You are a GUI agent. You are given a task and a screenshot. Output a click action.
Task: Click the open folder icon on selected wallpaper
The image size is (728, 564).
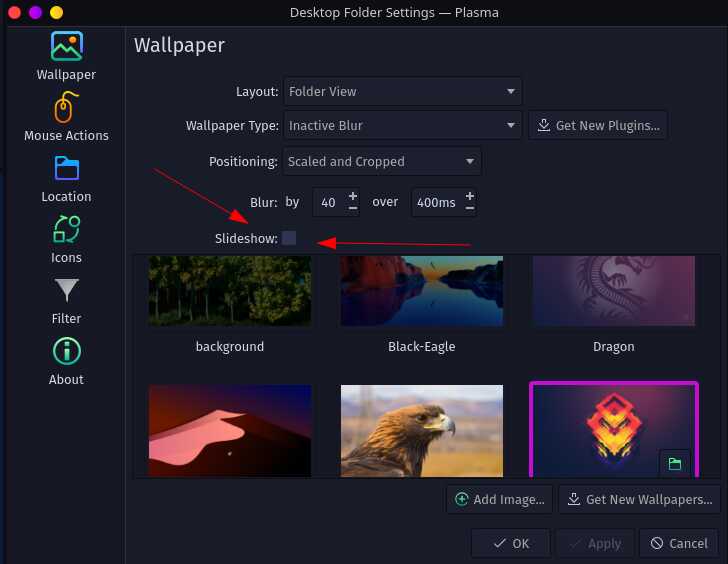tap(675, 463)
